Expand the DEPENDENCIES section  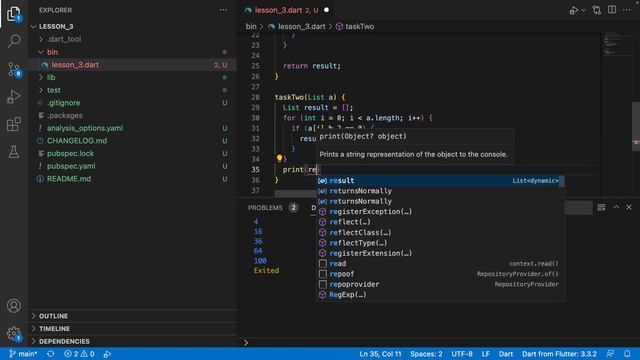coord(132,341)
